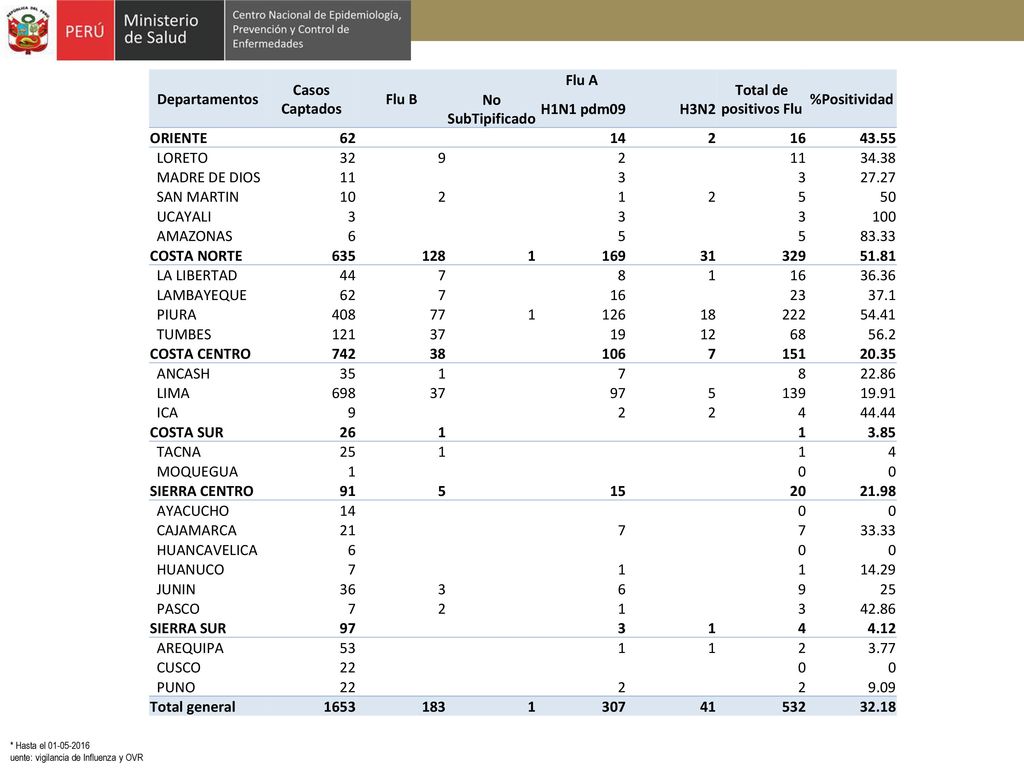
Task: Select the No SubTipificado column header
Action: [491, 109]
